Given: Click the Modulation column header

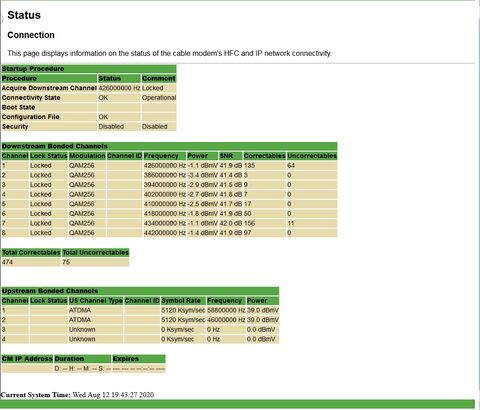Looking at the screenshot, I should (x=87, y=156).
